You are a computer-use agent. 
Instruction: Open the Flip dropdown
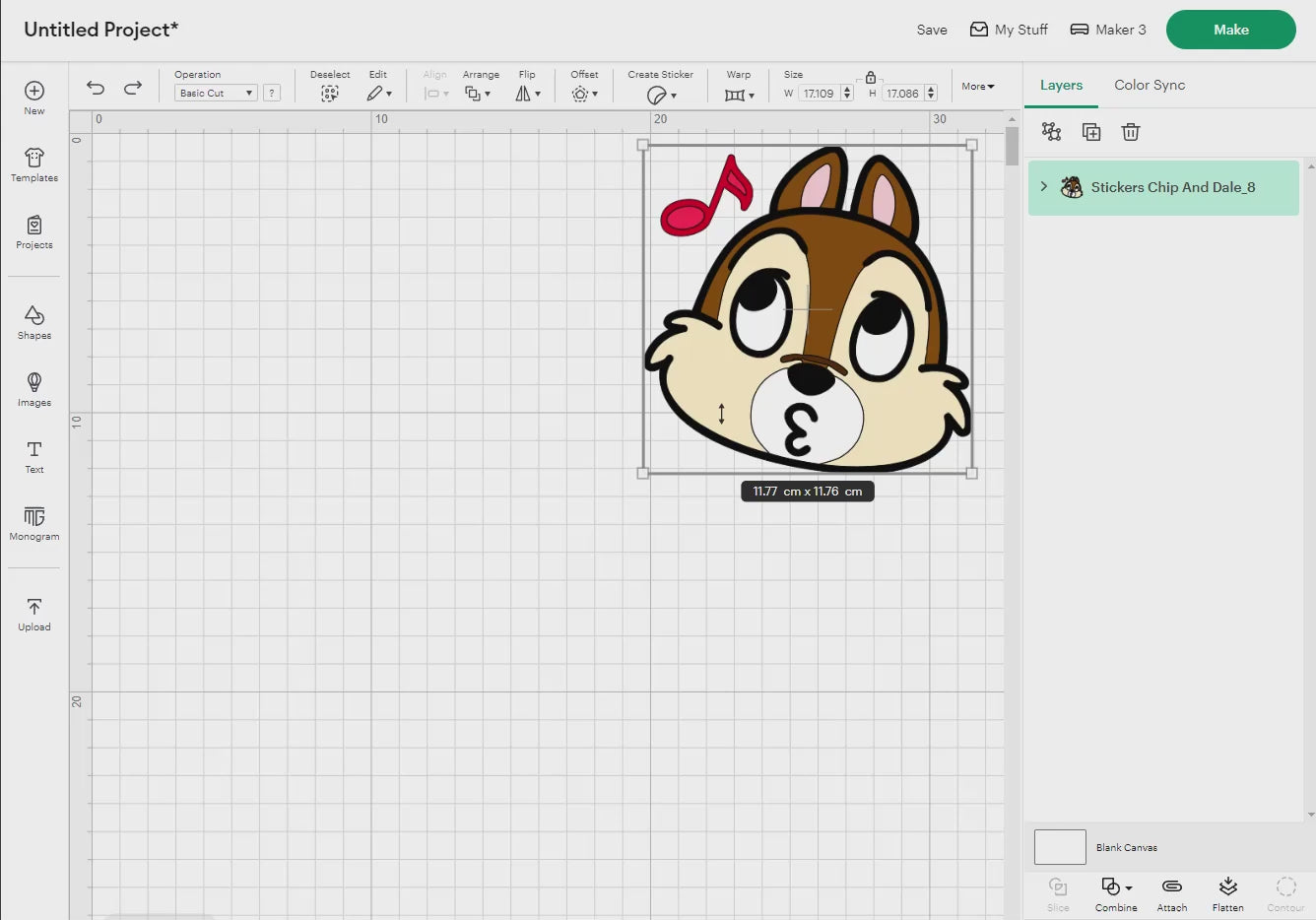(x=528, y=94)
